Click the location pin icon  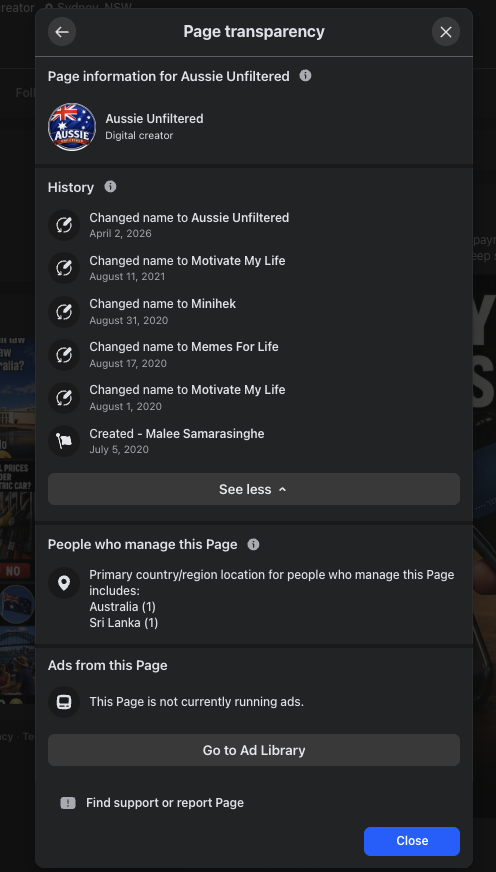tap(64, 583)
